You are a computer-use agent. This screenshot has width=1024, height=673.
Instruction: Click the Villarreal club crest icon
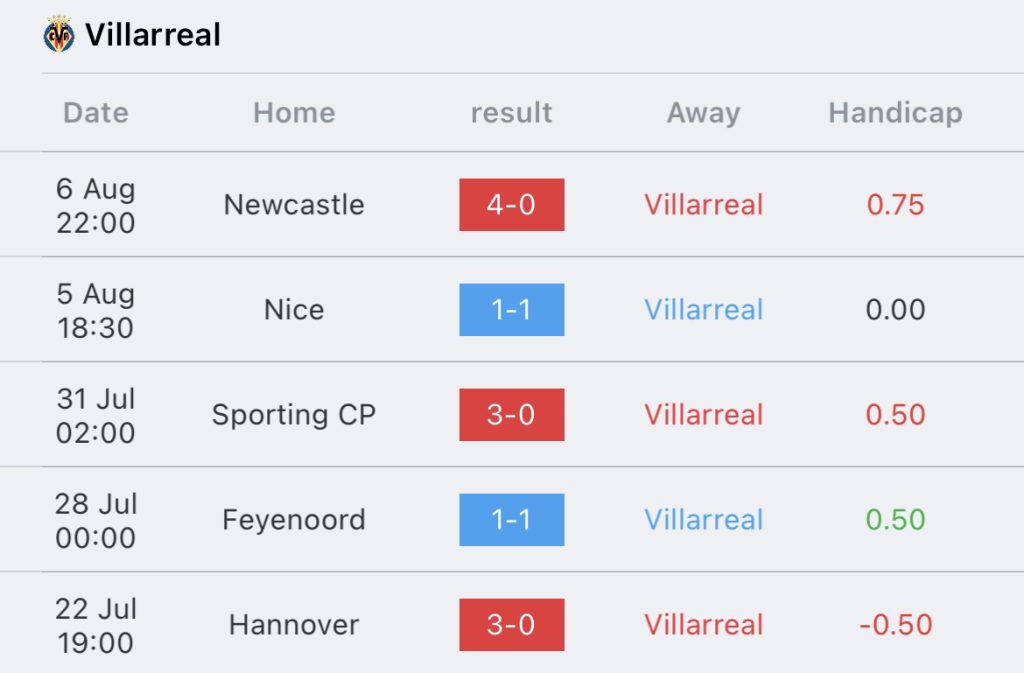tap(59, 34)
